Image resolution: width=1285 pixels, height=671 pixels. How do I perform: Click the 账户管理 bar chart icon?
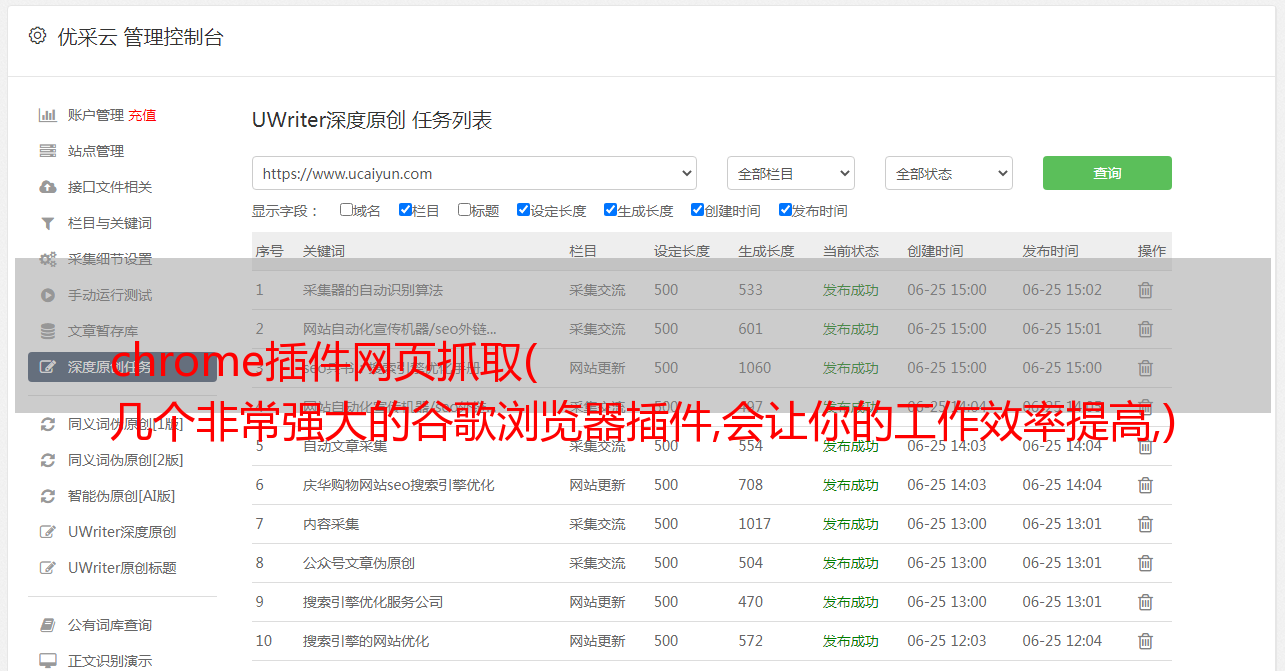click(47, 115)
